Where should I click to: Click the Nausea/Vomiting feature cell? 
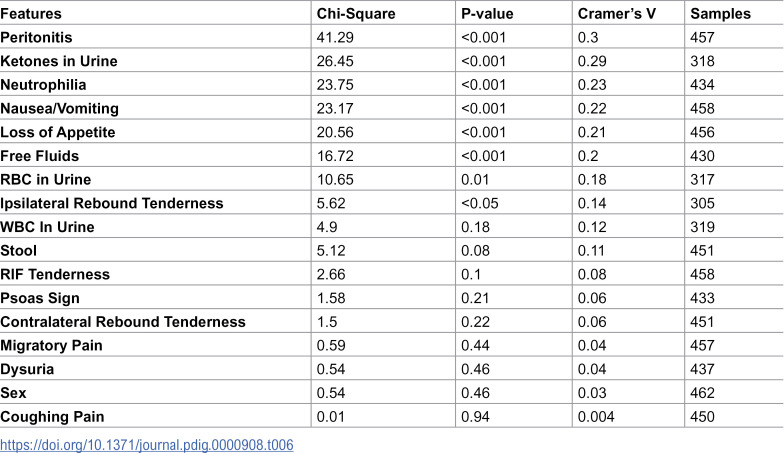pos(60,108)
